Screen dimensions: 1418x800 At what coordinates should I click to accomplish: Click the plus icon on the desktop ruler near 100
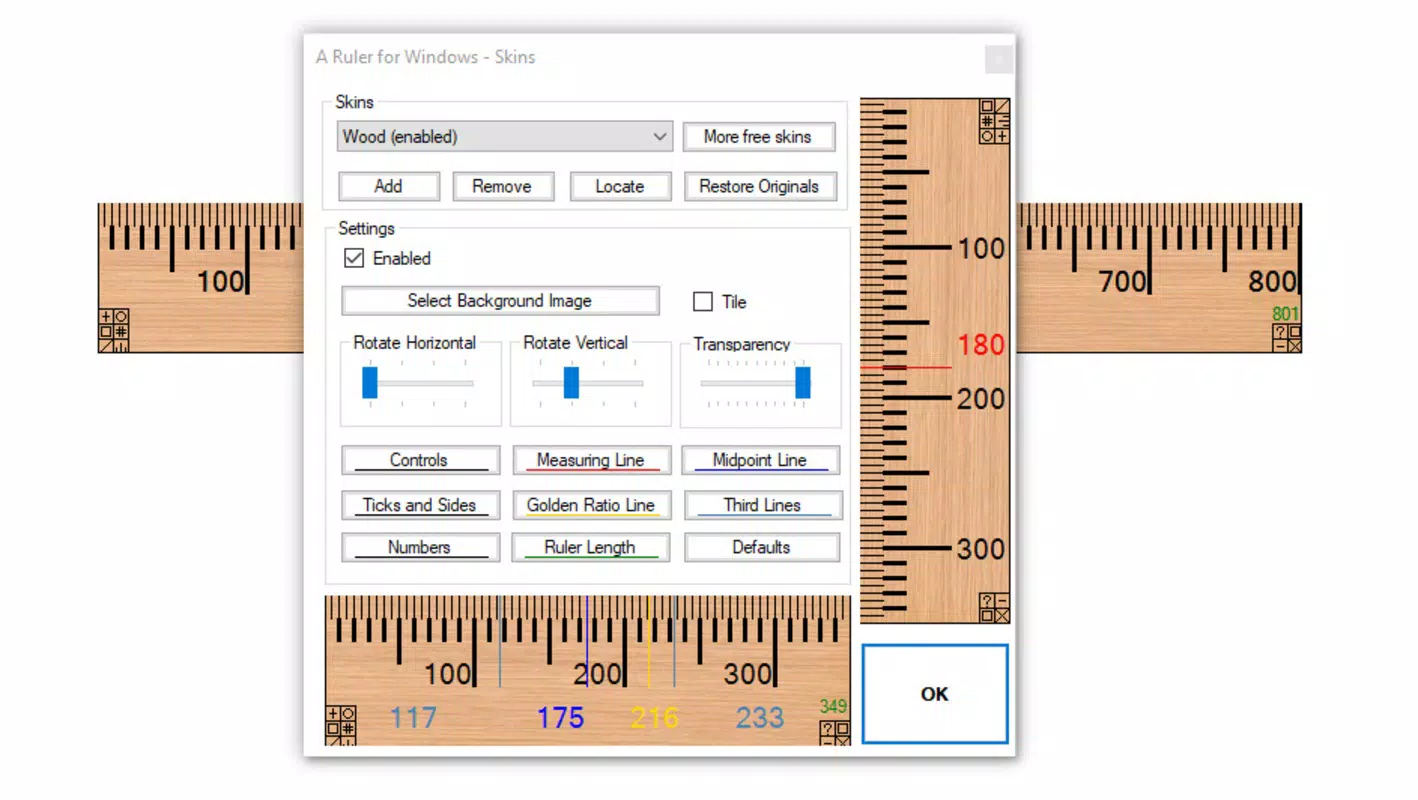(x=106, y=316)
